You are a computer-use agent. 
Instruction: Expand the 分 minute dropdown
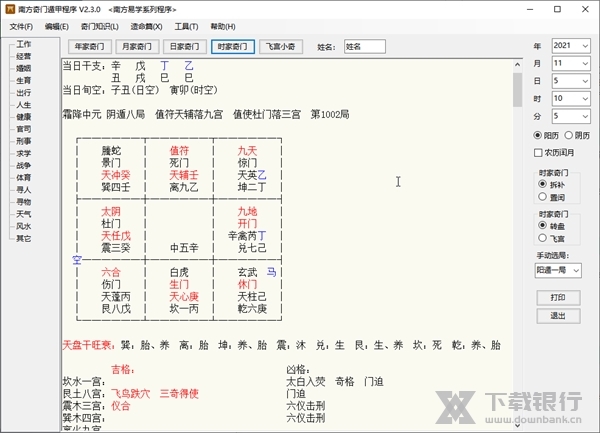click(x=585, y=116)
